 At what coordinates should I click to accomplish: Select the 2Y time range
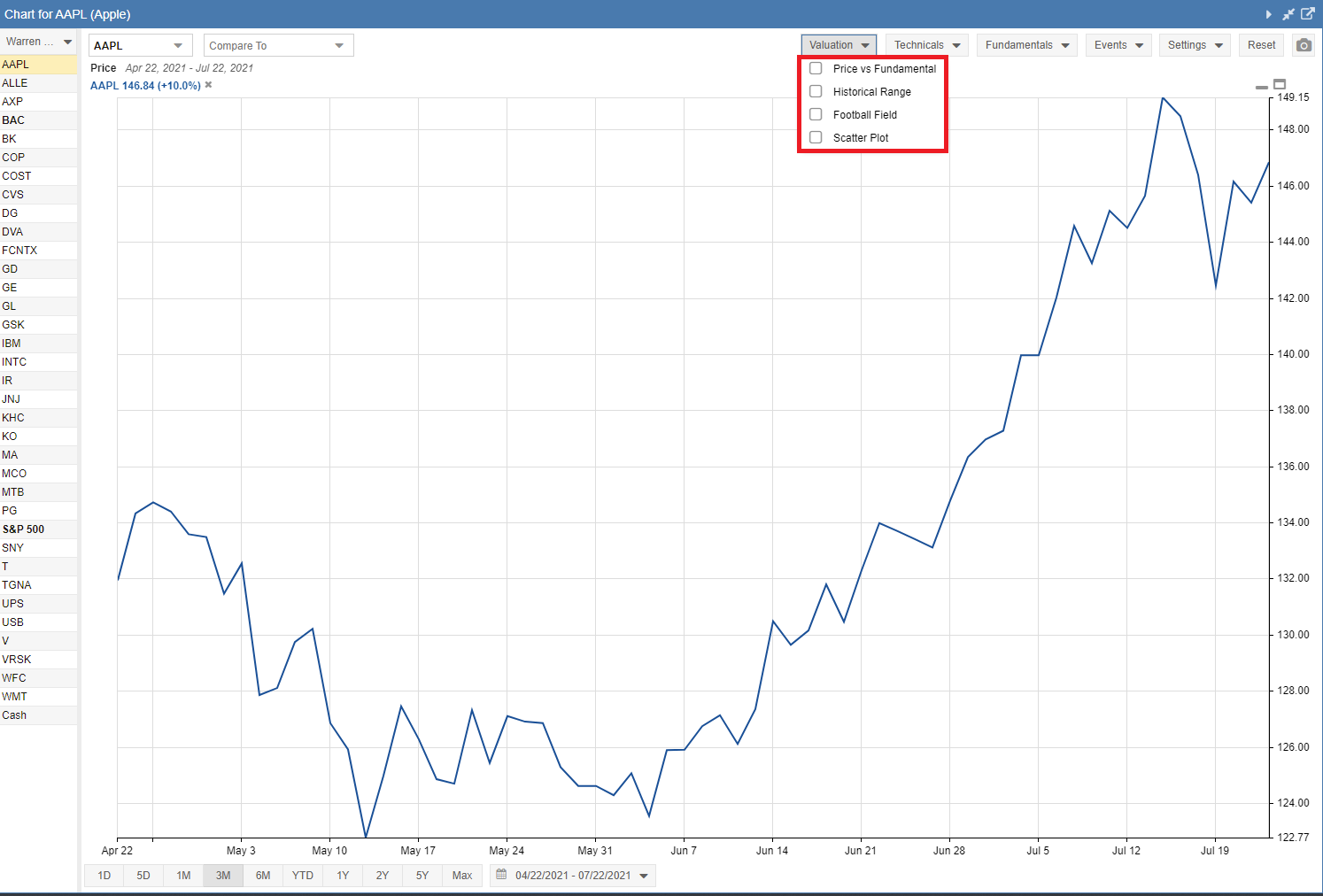383,876
